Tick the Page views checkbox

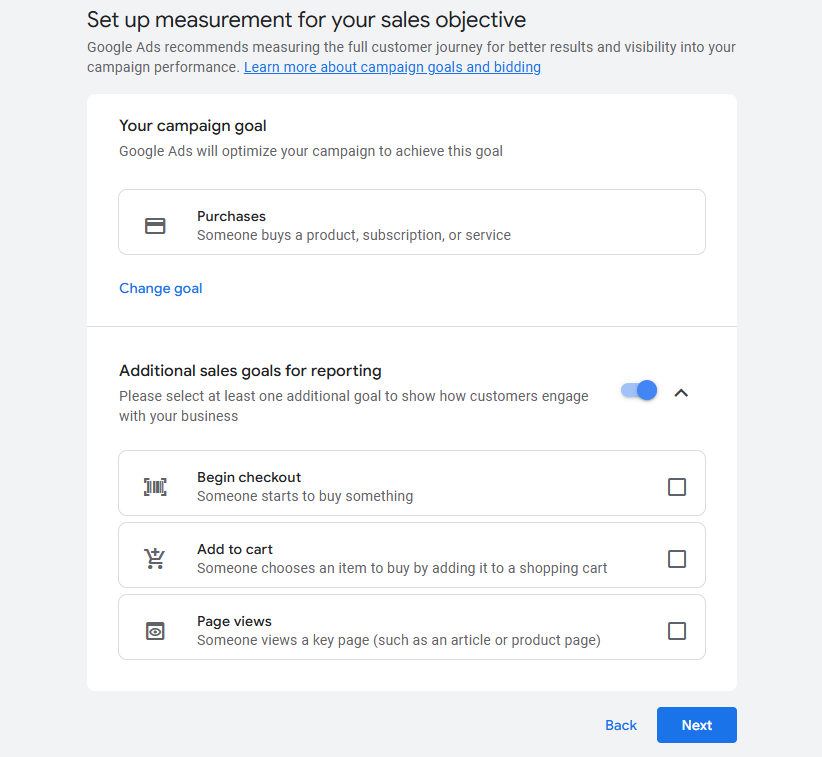coord(677,631)
